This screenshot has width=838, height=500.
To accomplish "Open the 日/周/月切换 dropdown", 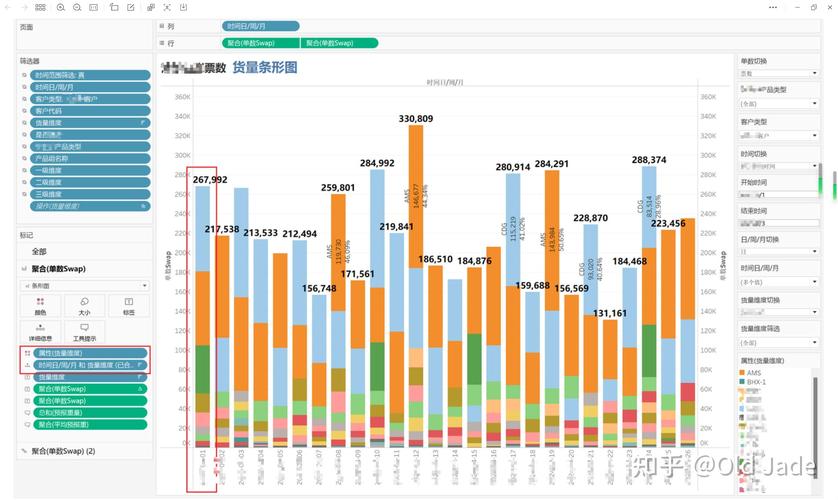I will (779, 251).
